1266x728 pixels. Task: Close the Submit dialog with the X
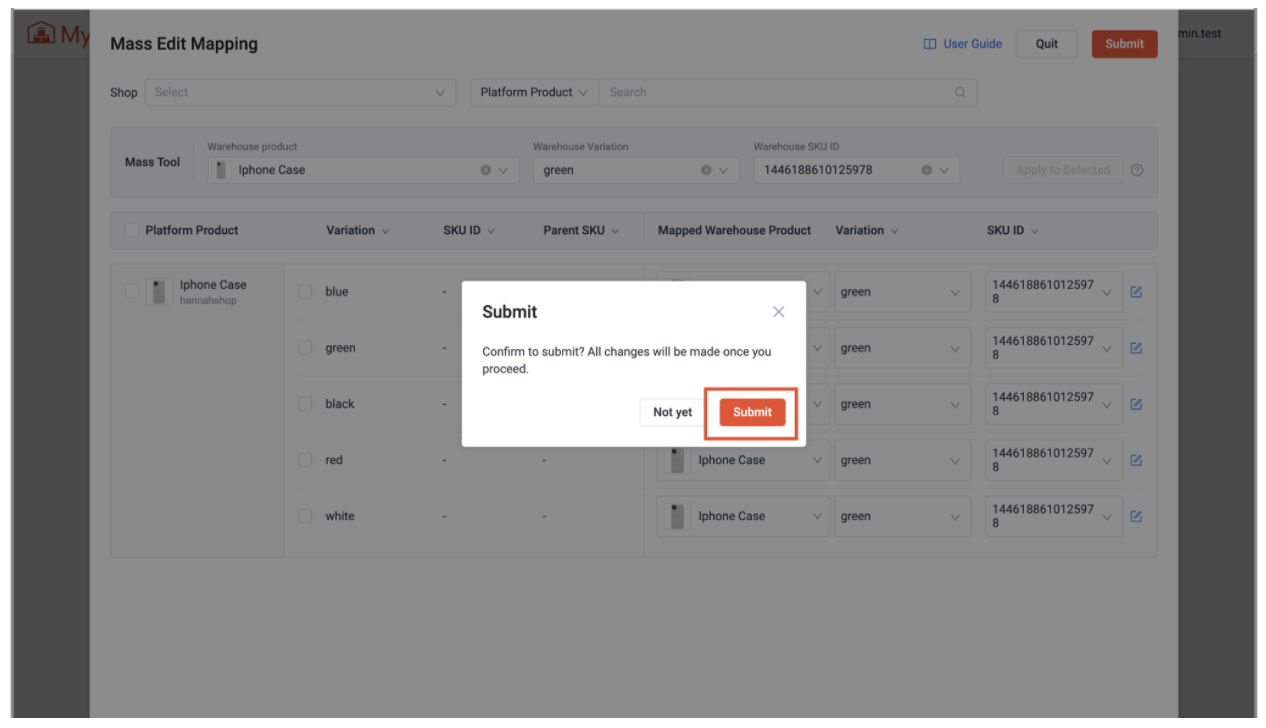(x=778, y=312)
